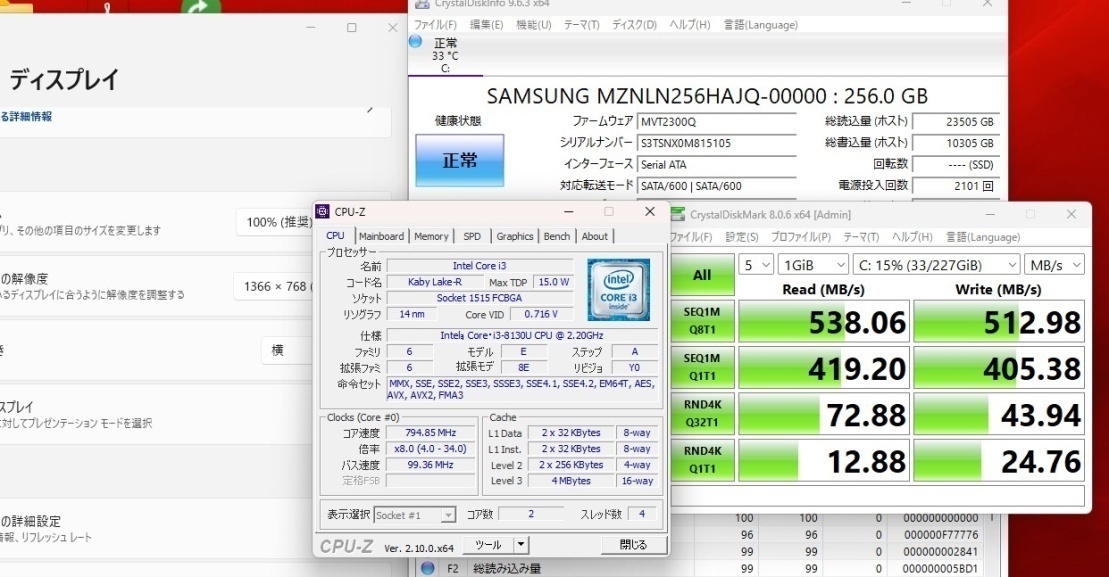Image resolution: width=1109 pixels, height=577 pixels.
Task: Click the serial number field S3TSNX0M815105
Action: [x=716, y=143]
